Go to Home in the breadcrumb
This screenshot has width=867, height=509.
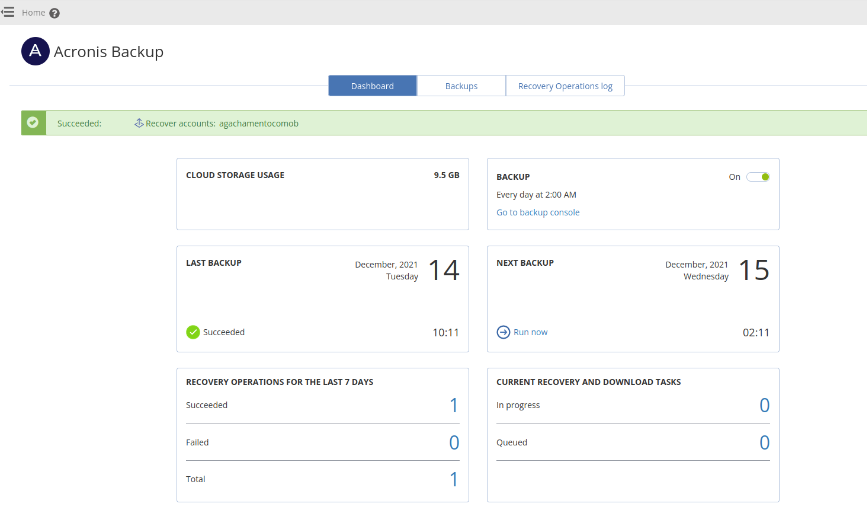pyautogui.click(x=33, y=13)
